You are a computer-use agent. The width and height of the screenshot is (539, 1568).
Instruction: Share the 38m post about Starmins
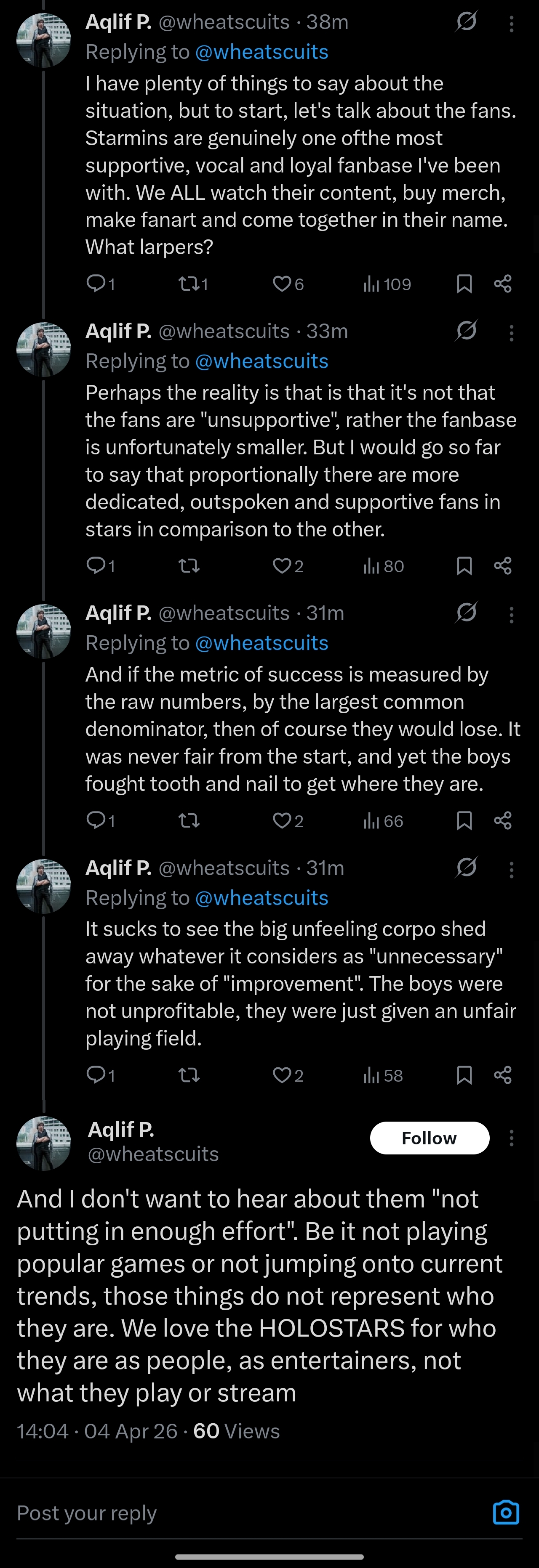pyautogui.click(x=502, y=284)
